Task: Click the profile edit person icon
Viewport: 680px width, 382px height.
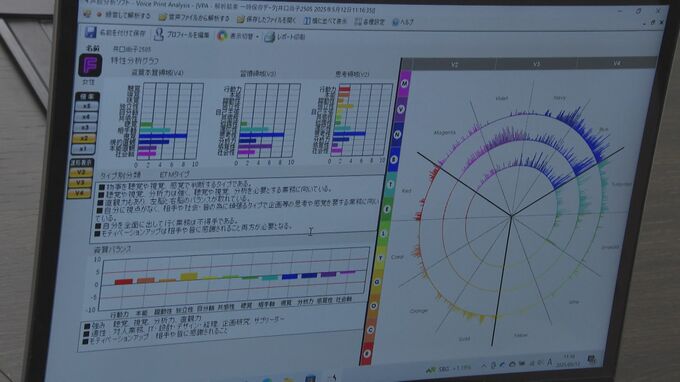Action: point(159,34)
